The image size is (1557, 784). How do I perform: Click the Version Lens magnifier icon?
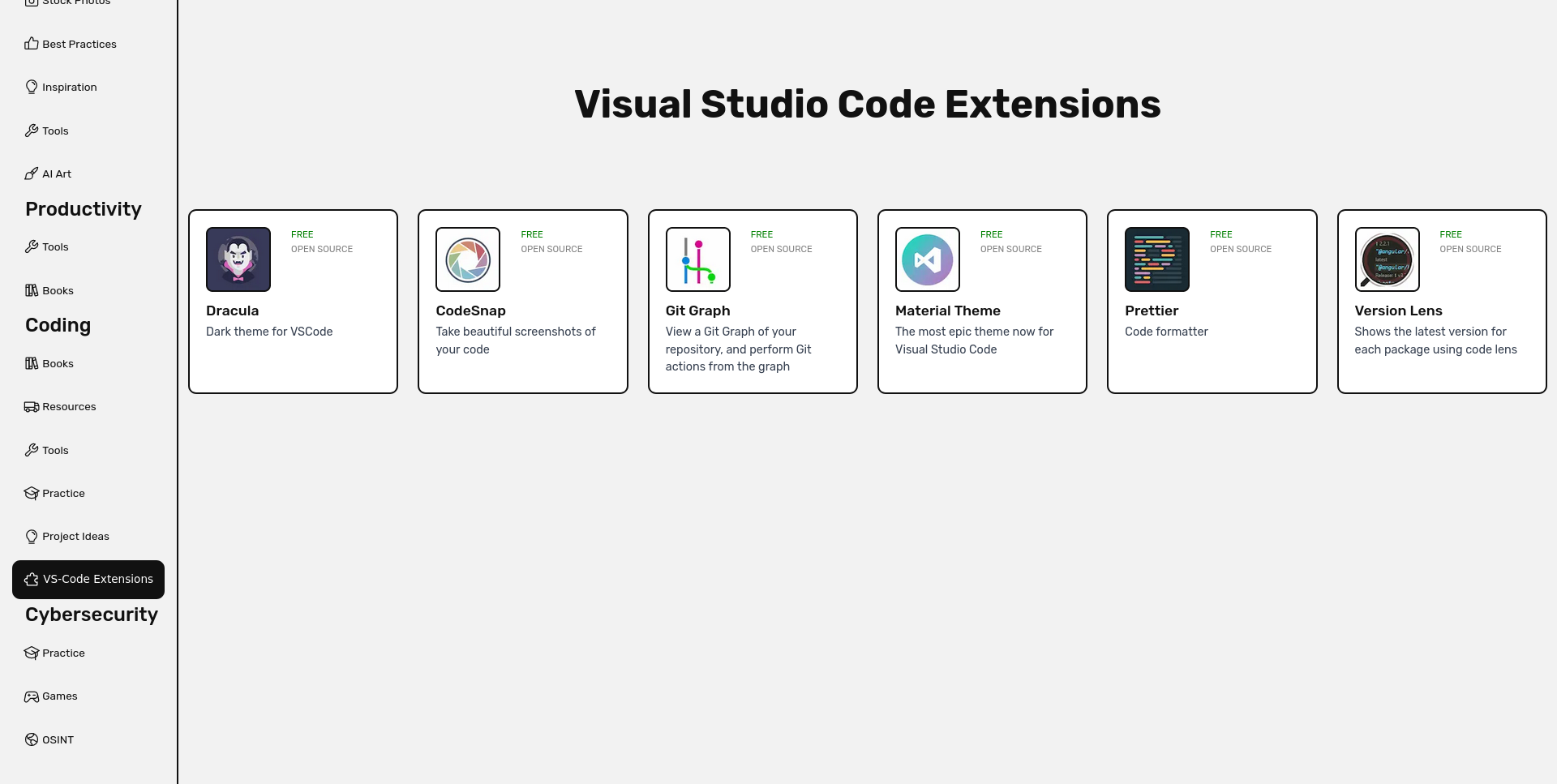[1388, 259]
